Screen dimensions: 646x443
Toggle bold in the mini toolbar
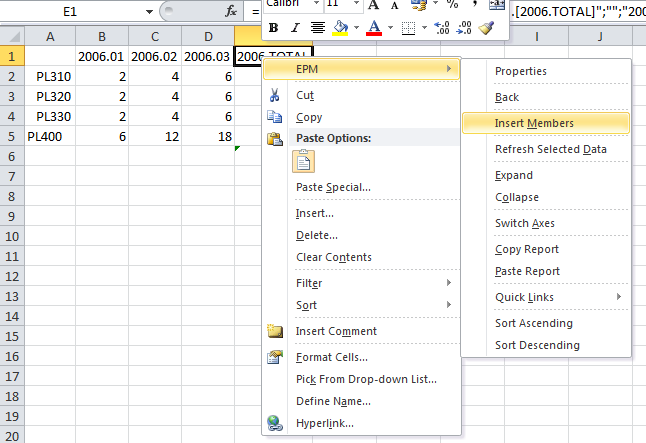[x=273, y=28]
